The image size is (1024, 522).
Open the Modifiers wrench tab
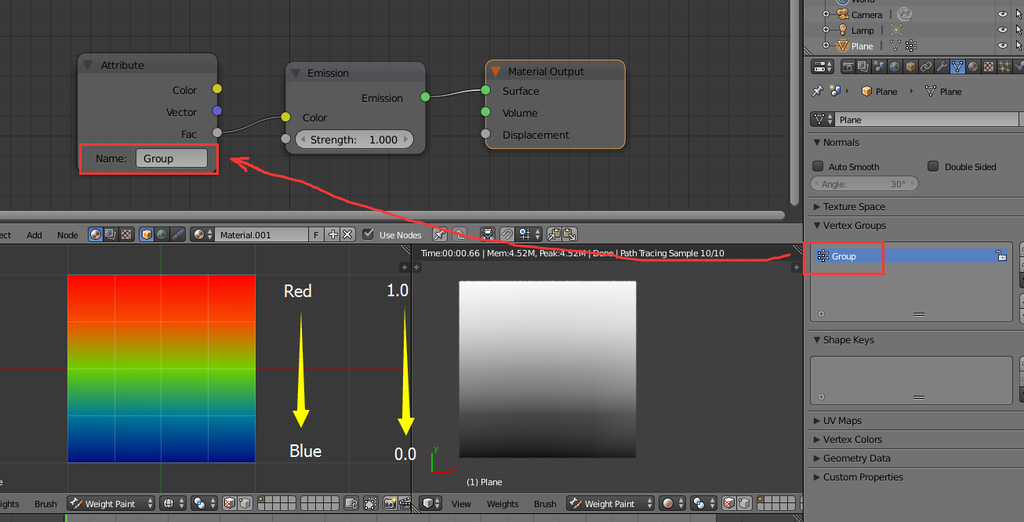click(x=942, y=67)
